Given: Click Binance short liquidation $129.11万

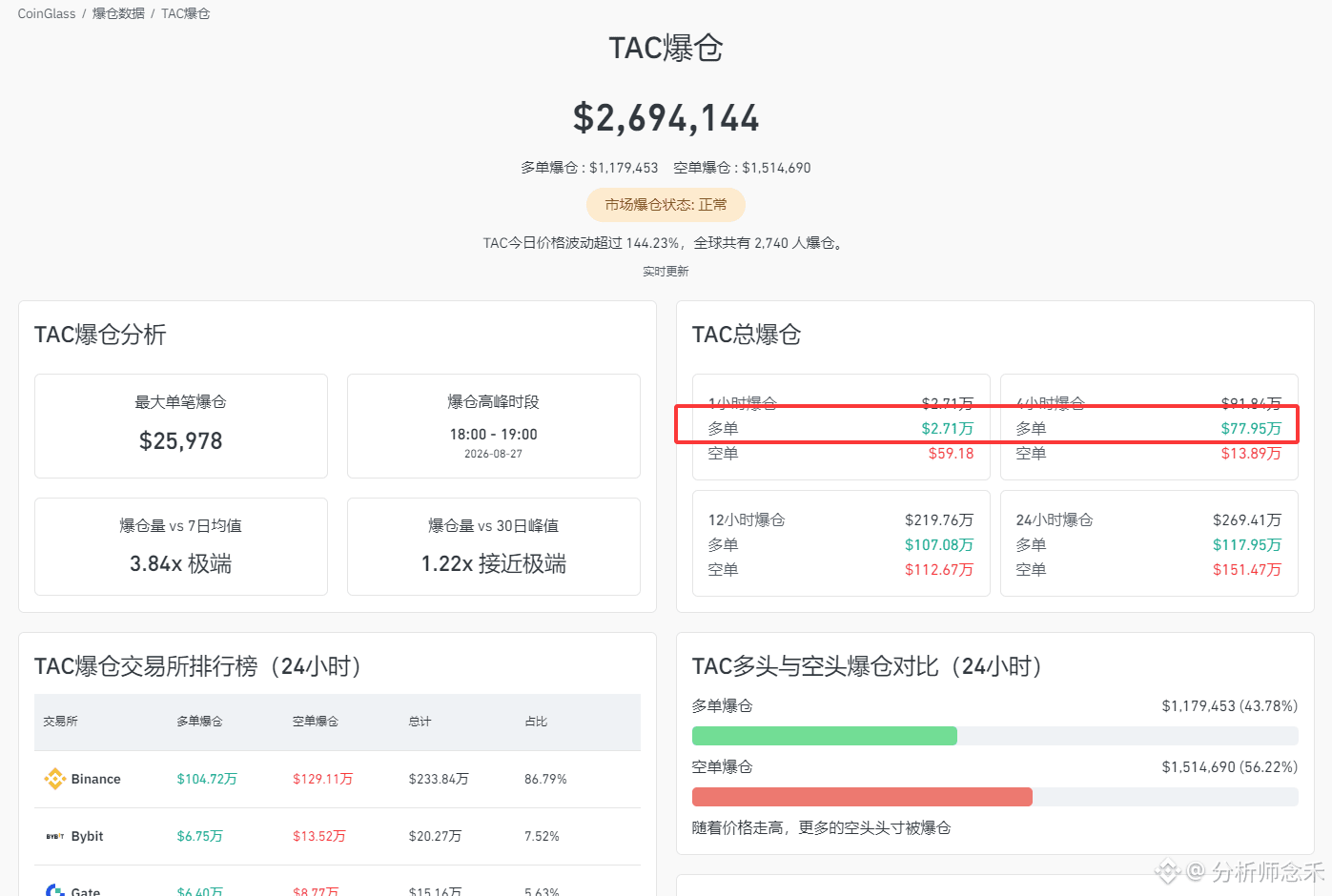Looking at the screenshot, I should point(322,779).
